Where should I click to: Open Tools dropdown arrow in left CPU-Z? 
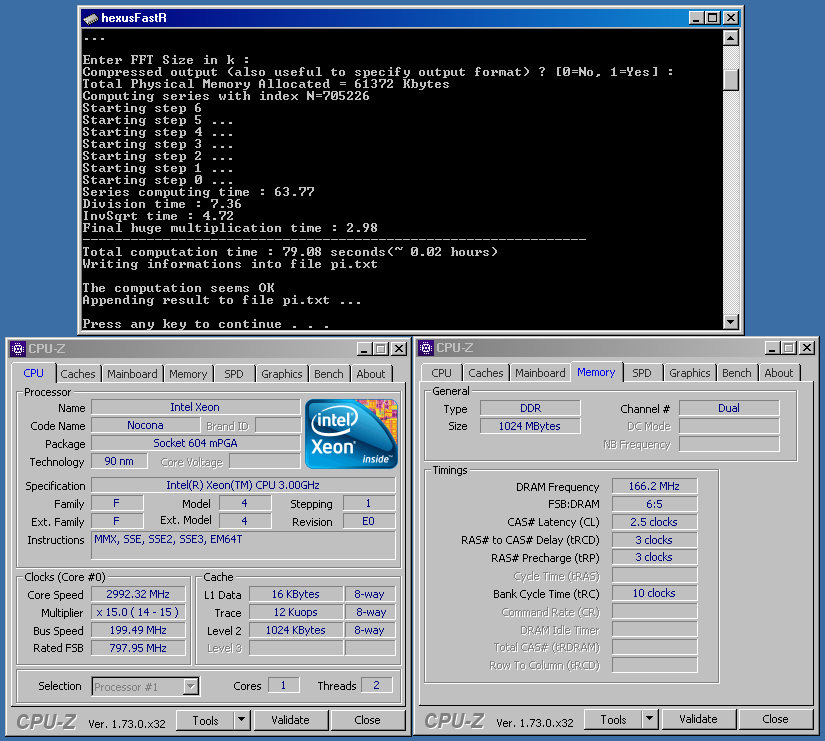click(x=242, y=719)
